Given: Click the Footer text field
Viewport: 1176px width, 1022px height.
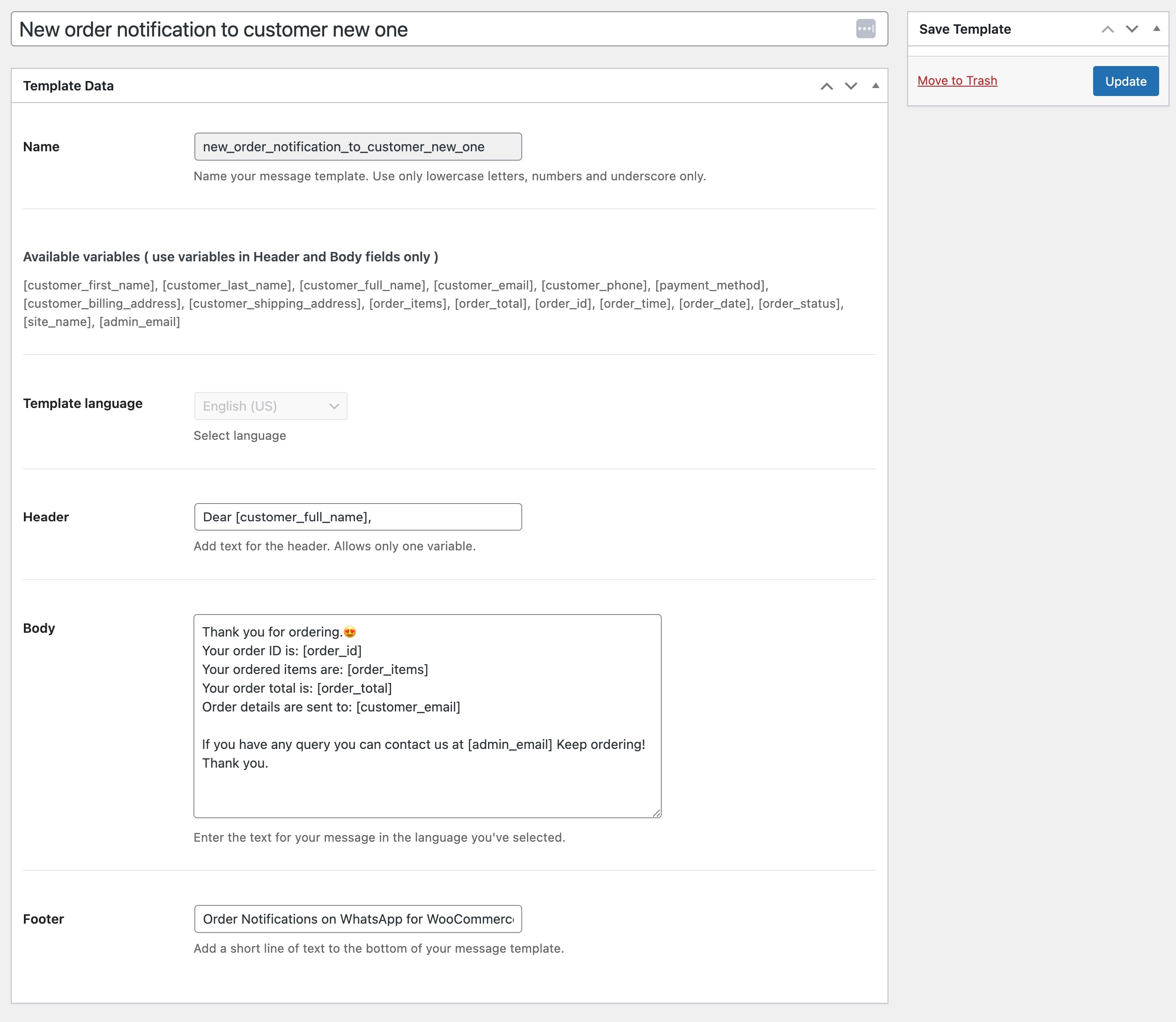Looking at the screenshot, I should pos(358,919).
